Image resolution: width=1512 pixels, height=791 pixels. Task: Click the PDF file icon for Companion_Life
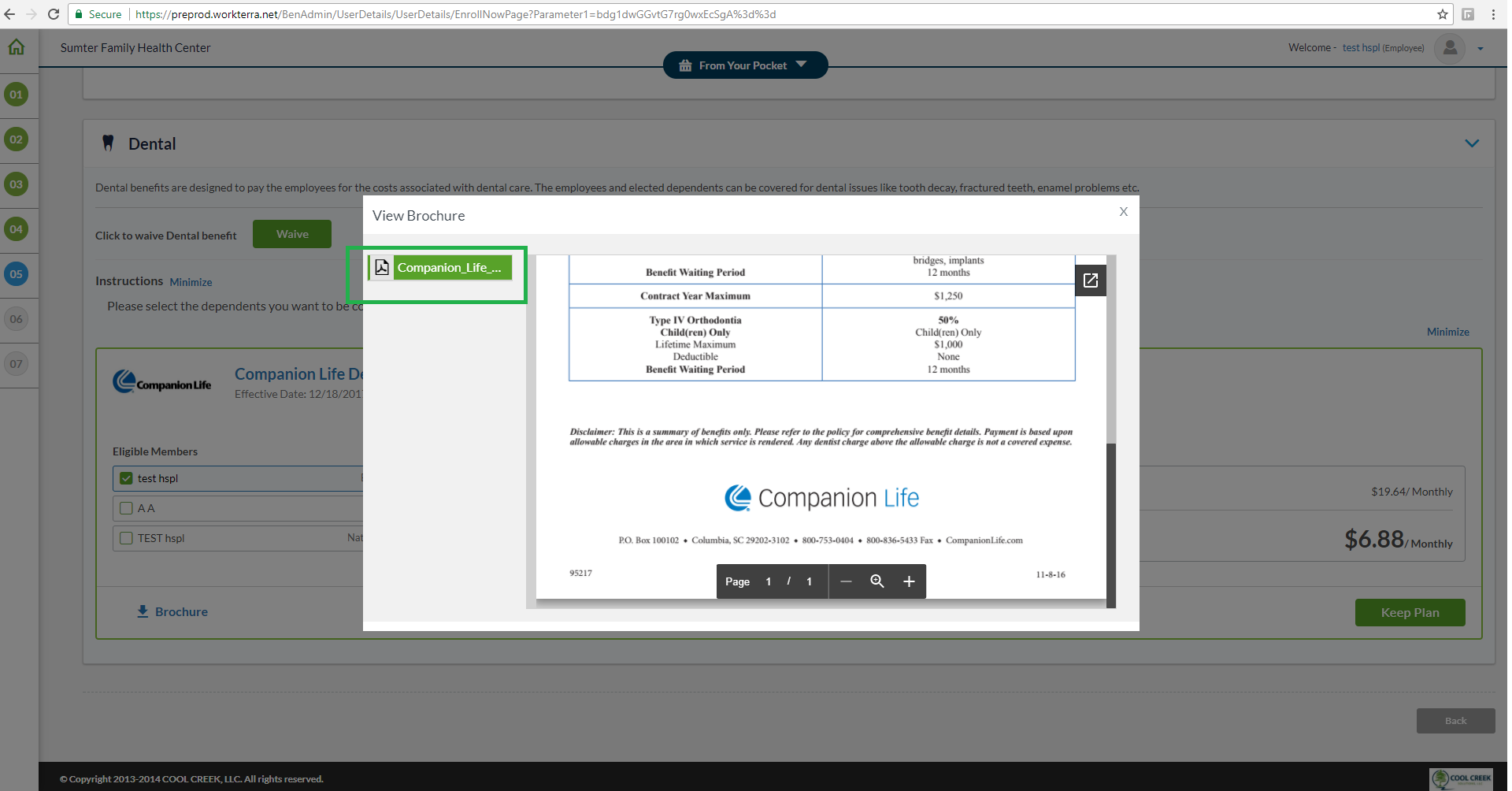[x=382, y=267]
